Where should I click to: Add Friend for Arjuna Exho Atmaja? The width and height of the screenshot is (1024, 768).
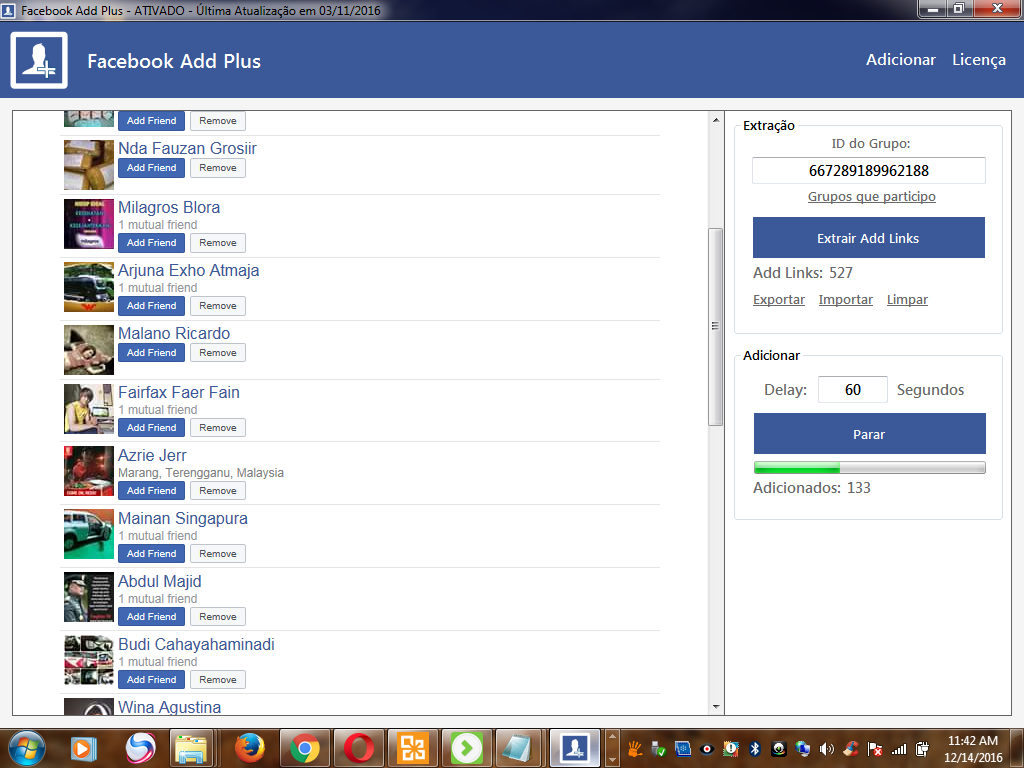tap(152, 306)
